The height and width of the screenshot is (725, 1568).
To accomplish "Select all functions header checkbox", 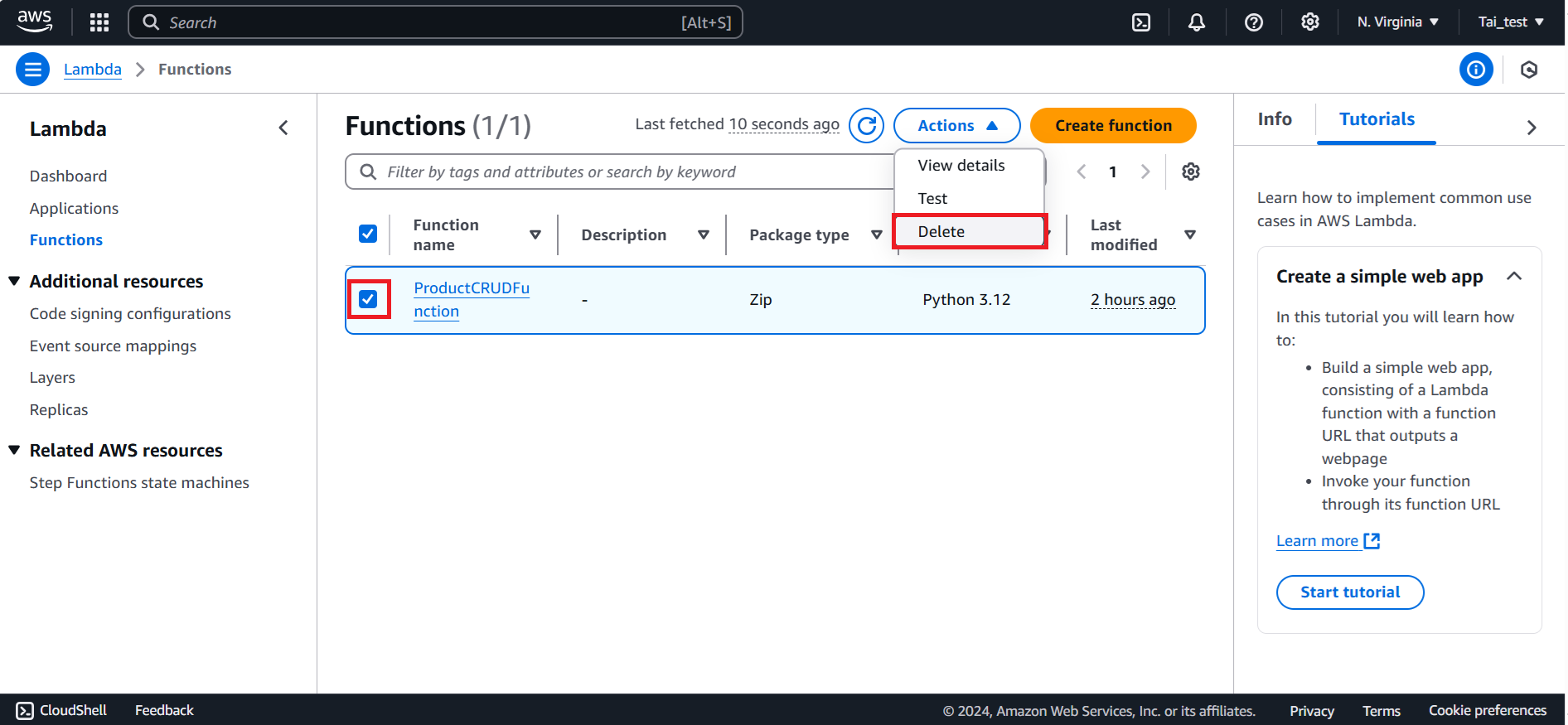I will (368, 234).
